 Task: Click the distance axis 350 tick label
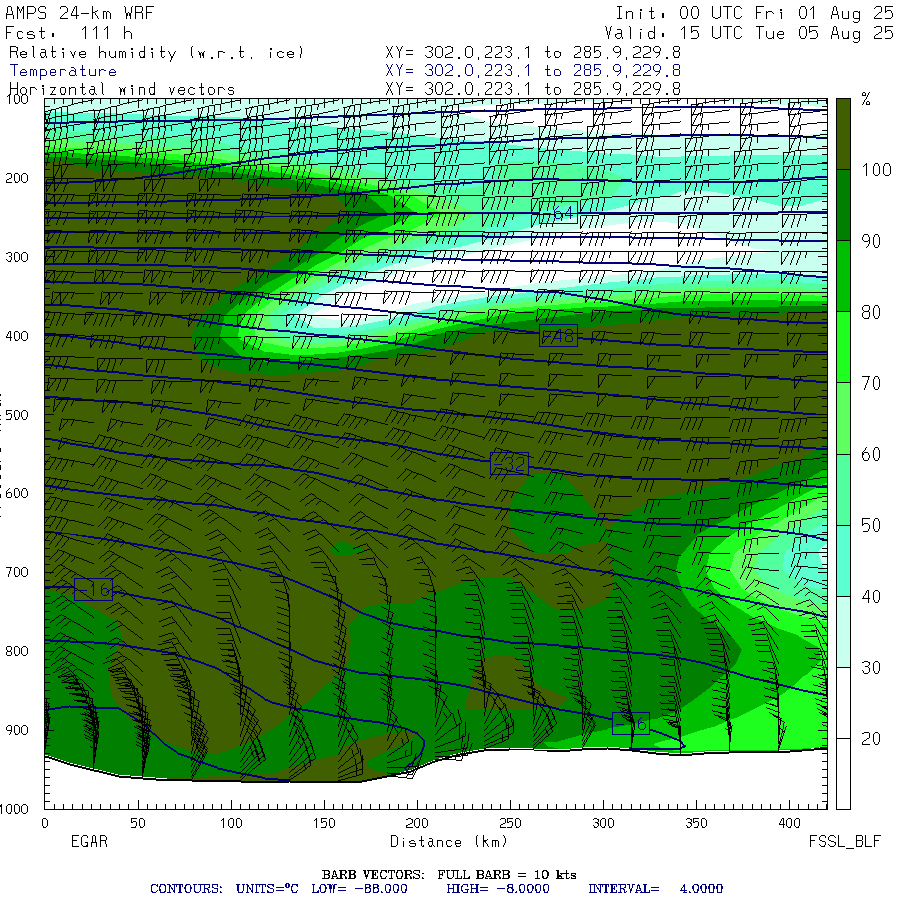click(x=696, y=823)
